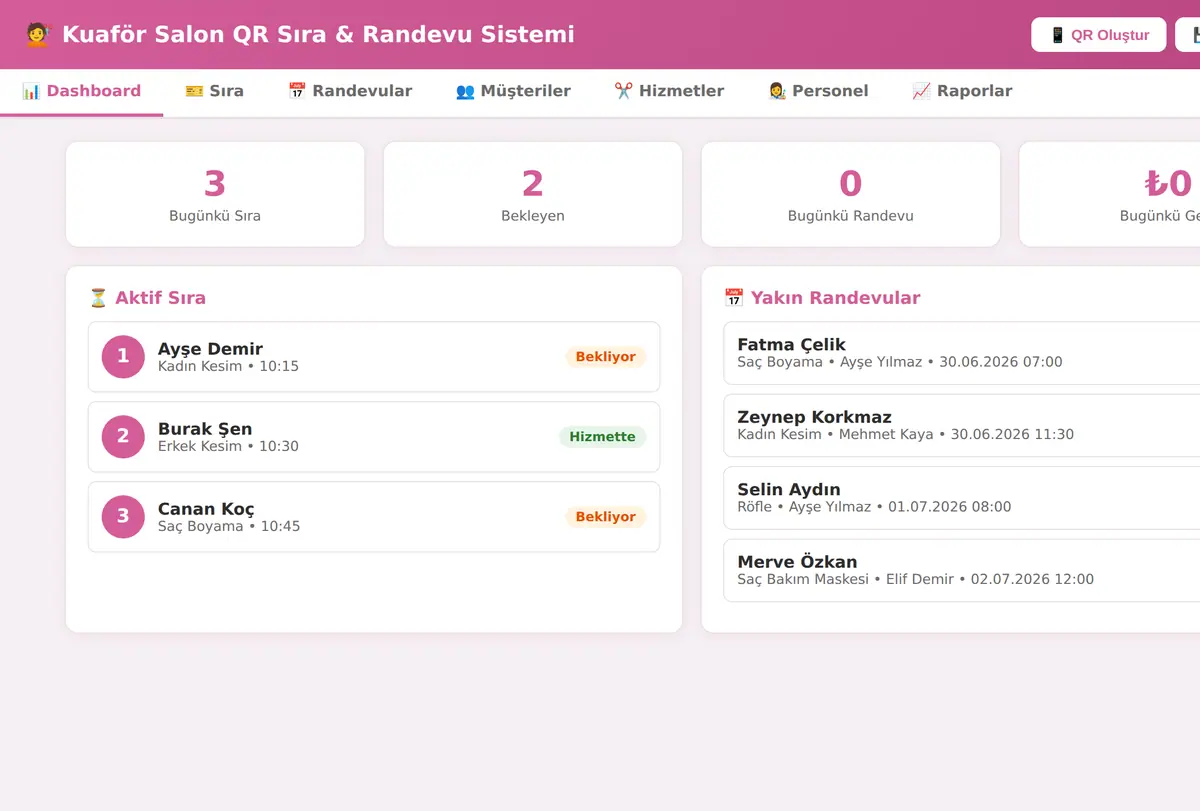Click queue number 1 badge for Ayşe Demir
This screenshot has width=1200, height=811.
point(123,357)
